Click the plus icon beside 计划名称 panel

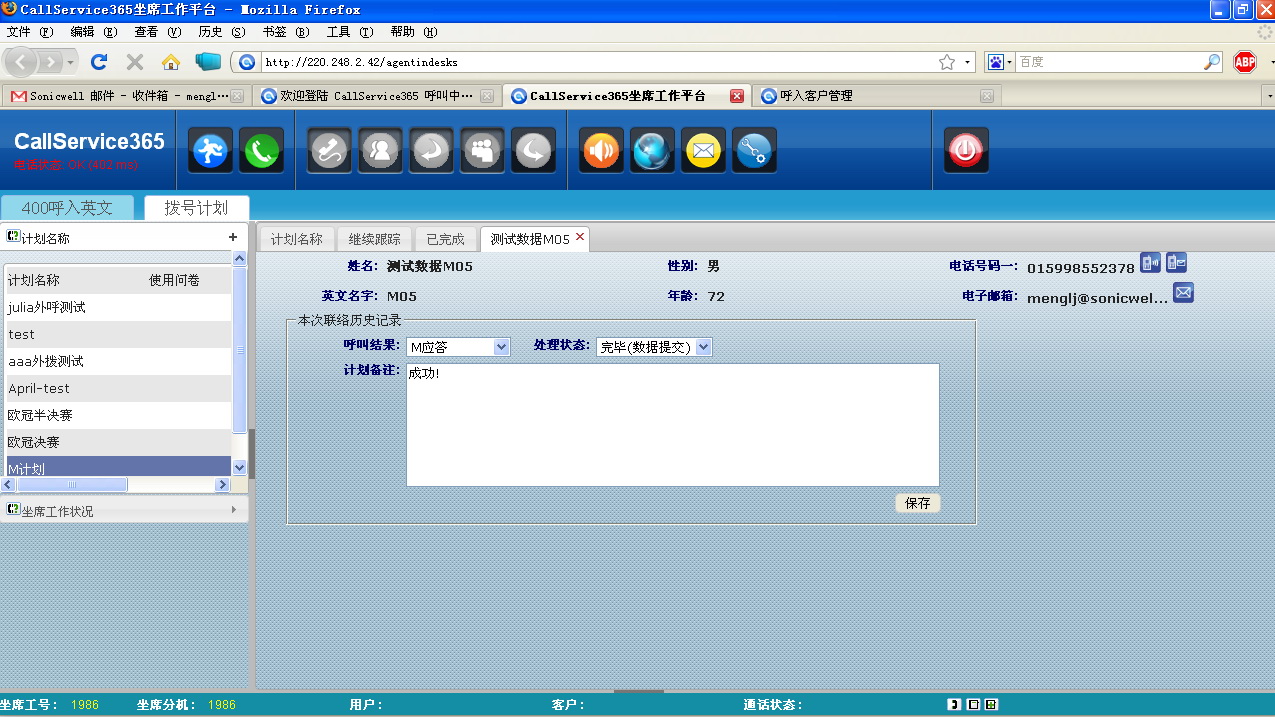233,238
